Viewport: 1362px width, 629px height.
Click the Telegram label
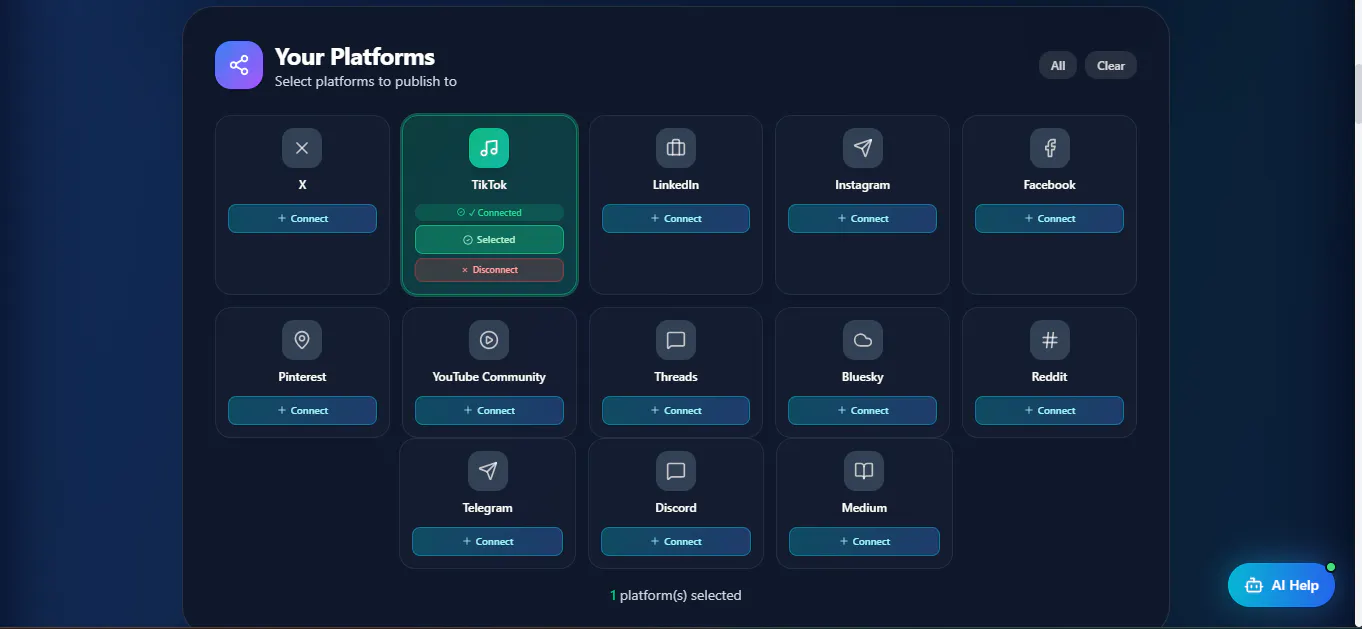(488, 508)
